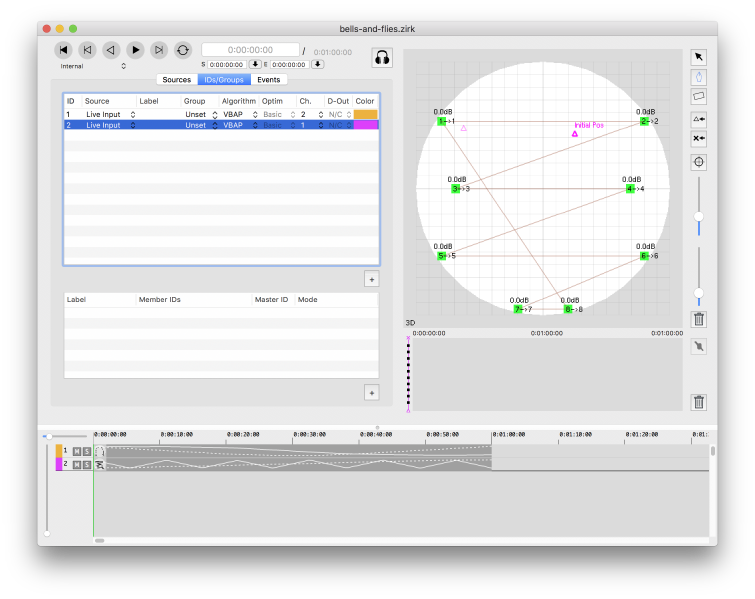Click the trash icon below the sliders
This screenshot has width=755, height=599.
(x=698, y=320)
